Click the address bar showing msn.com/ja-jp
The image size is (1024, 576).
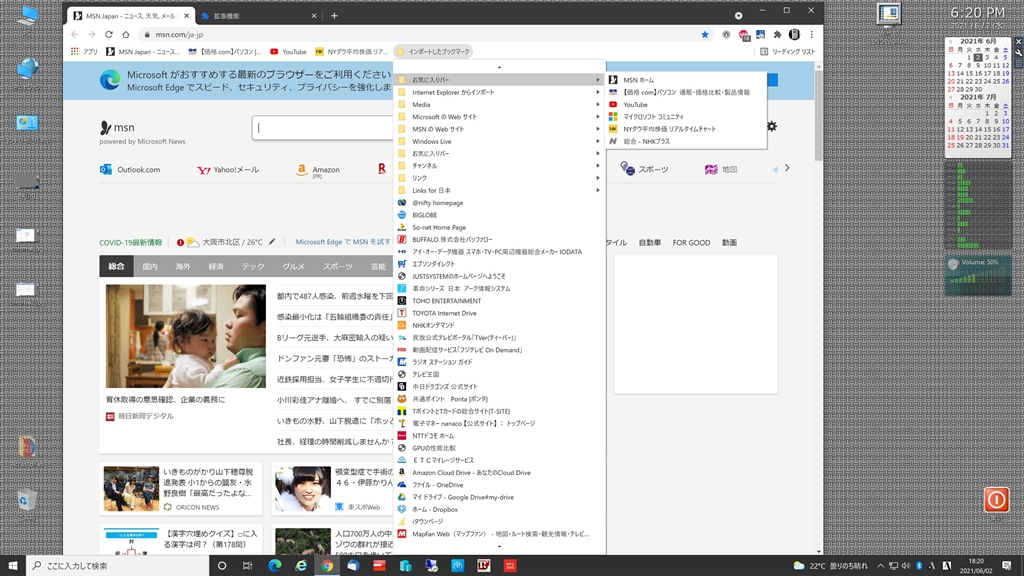(418, 35)
